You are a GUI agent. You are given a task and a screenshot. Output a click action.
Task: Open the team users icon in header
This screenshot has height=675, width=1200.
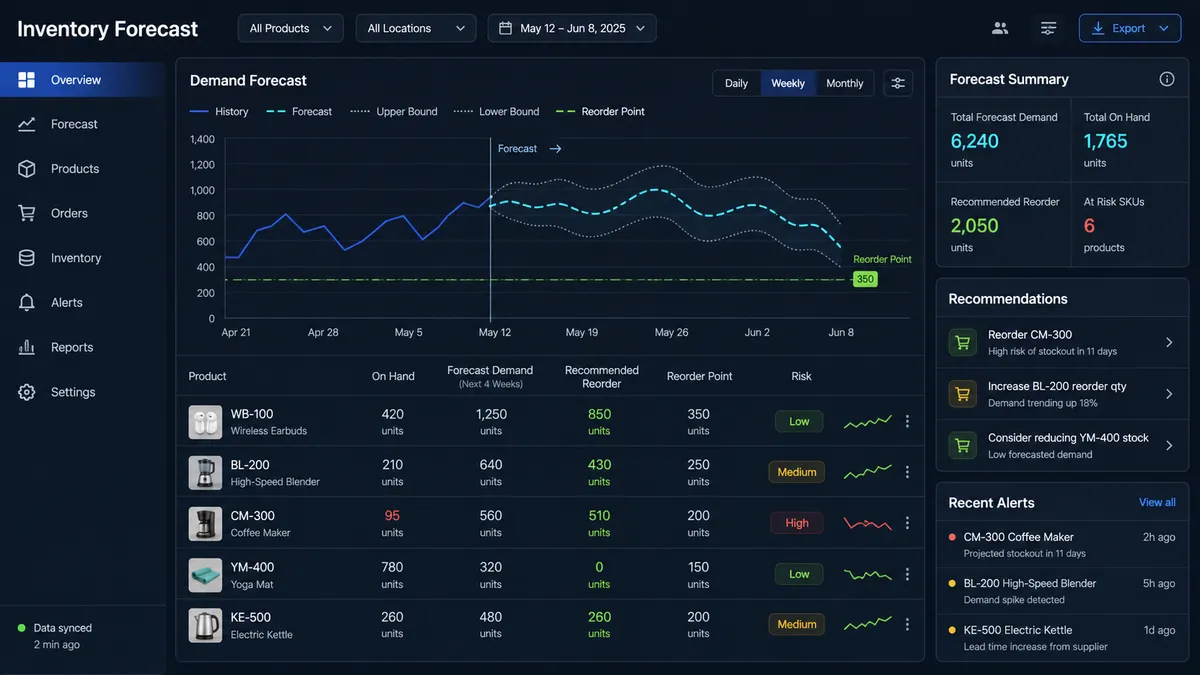[1000, 28]
